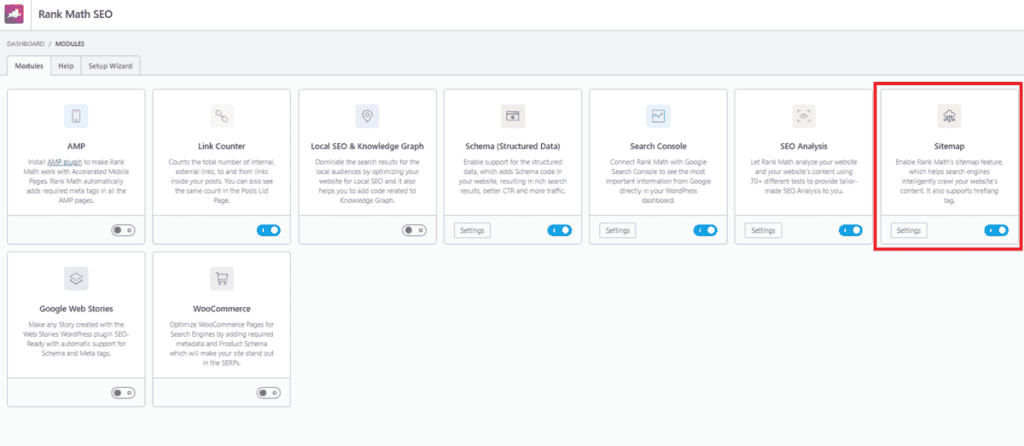
Task: Switch to the Help tab
Action: (66, 66)
